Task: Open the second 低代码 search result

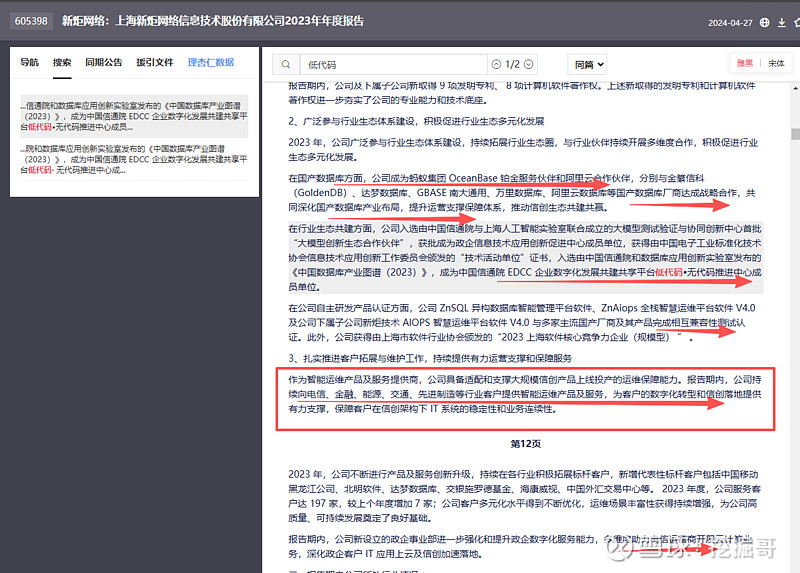Action: coord(134,159)
